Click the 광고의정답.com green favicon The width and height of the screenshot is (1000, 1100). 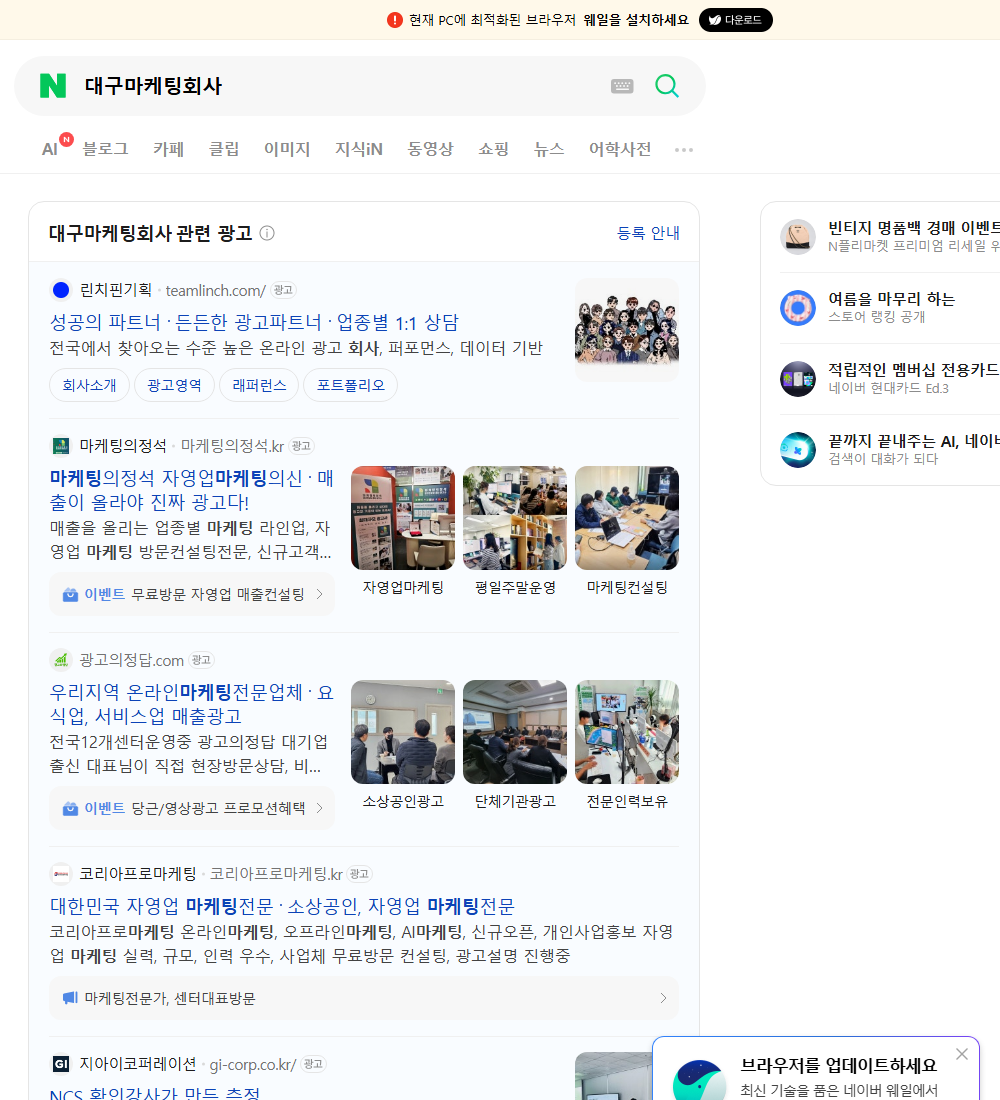[x=61, y=660]
